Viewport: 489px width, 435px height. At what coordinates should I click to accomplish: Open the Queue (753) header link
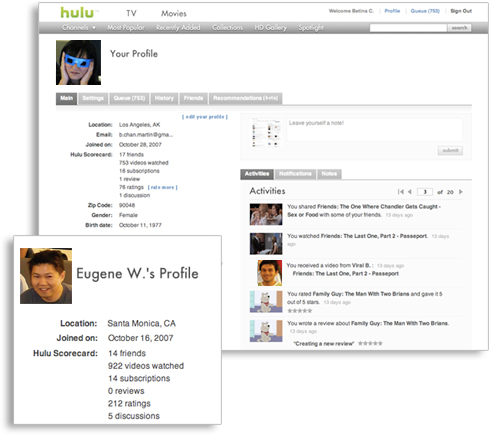point(425,11)
